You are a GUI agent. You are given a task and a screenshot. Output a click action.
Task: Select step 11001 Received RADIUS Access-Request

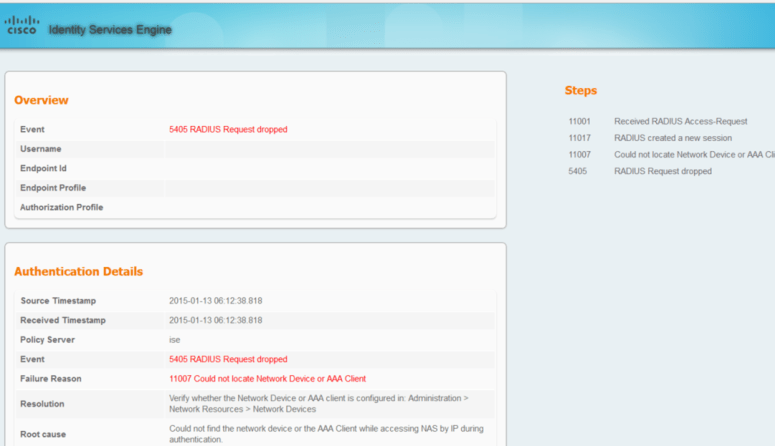tap(680, 121)
